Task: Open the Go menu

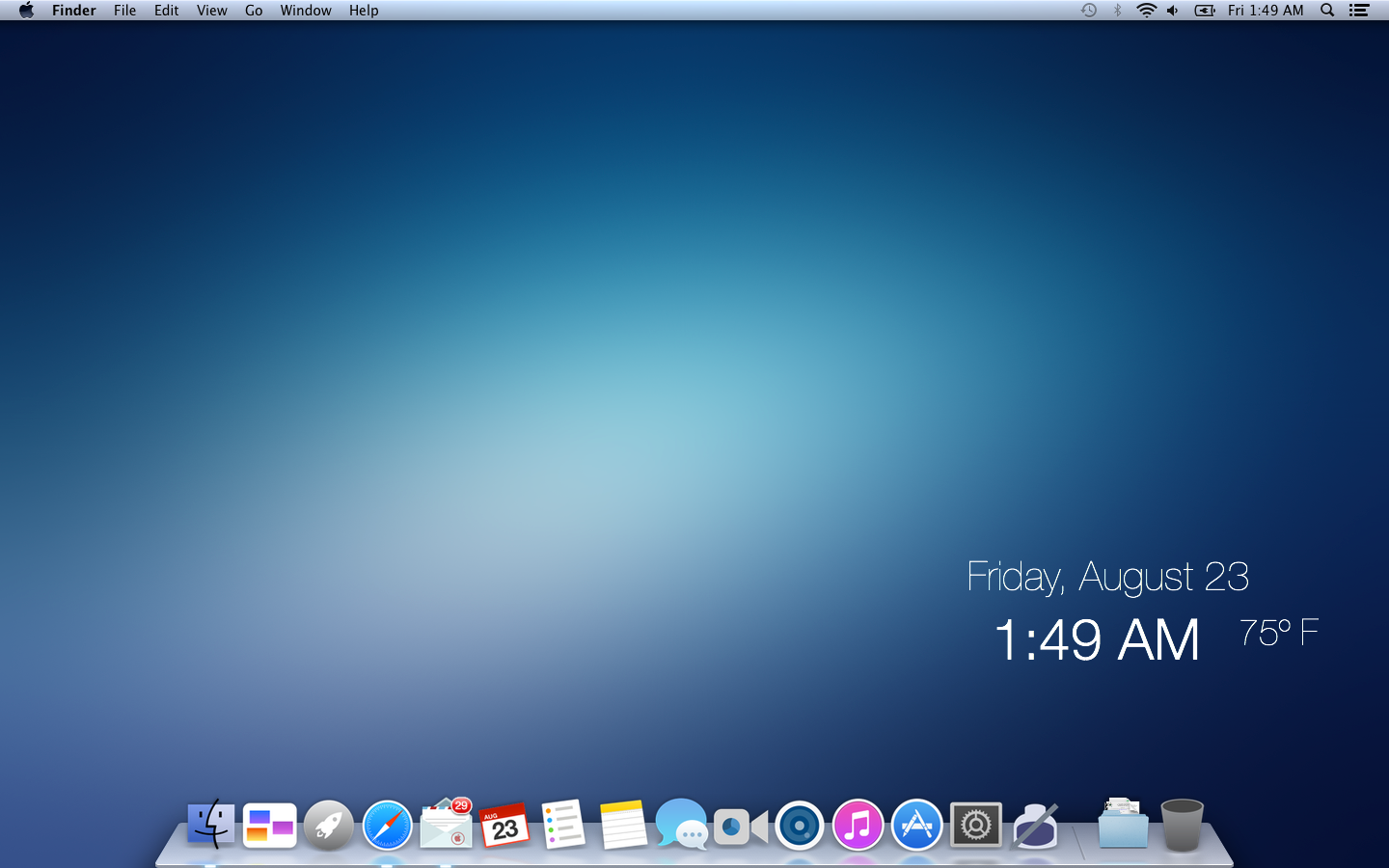Action: (254, 11)
